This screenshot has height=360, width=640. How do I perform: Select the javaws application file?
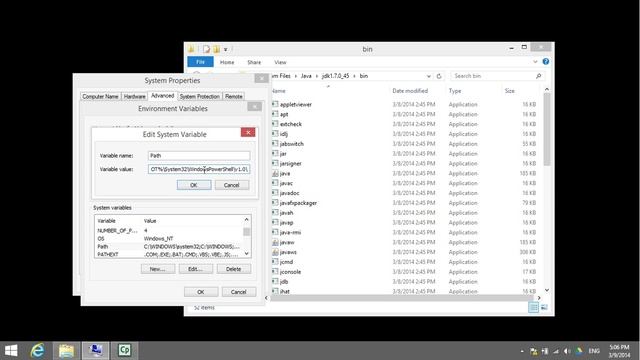(288, 252)
